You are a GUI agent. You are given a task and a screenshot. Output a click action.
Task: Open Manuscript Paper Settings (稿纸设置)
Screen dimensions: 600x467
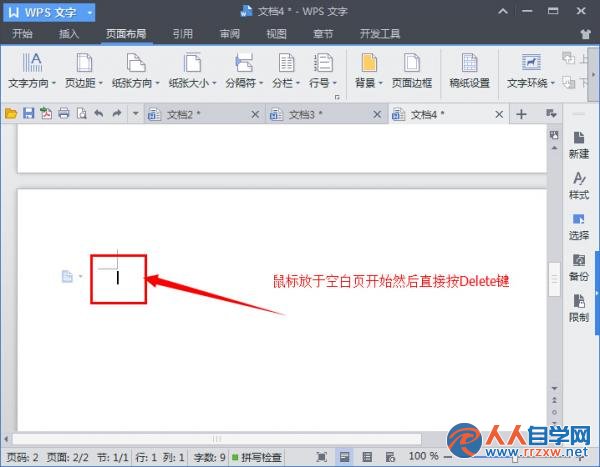[x=470, y=71]
